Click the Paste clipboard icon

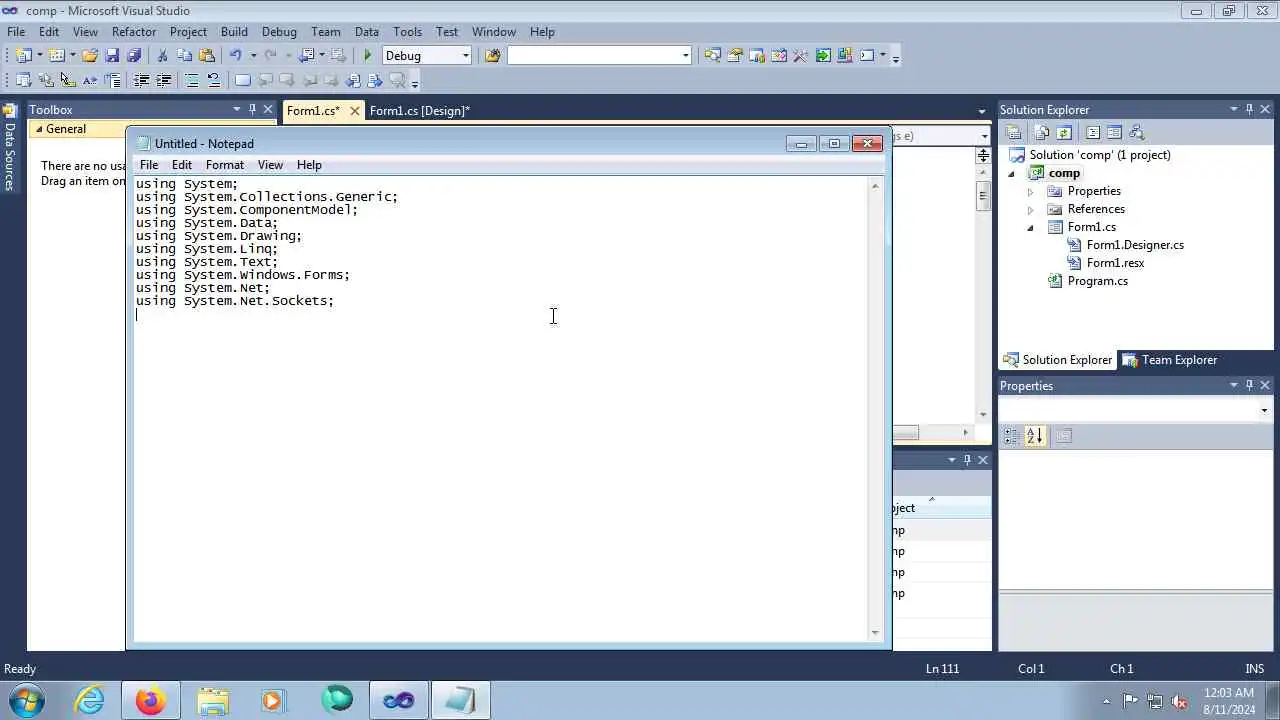click(x=207, y=56)
